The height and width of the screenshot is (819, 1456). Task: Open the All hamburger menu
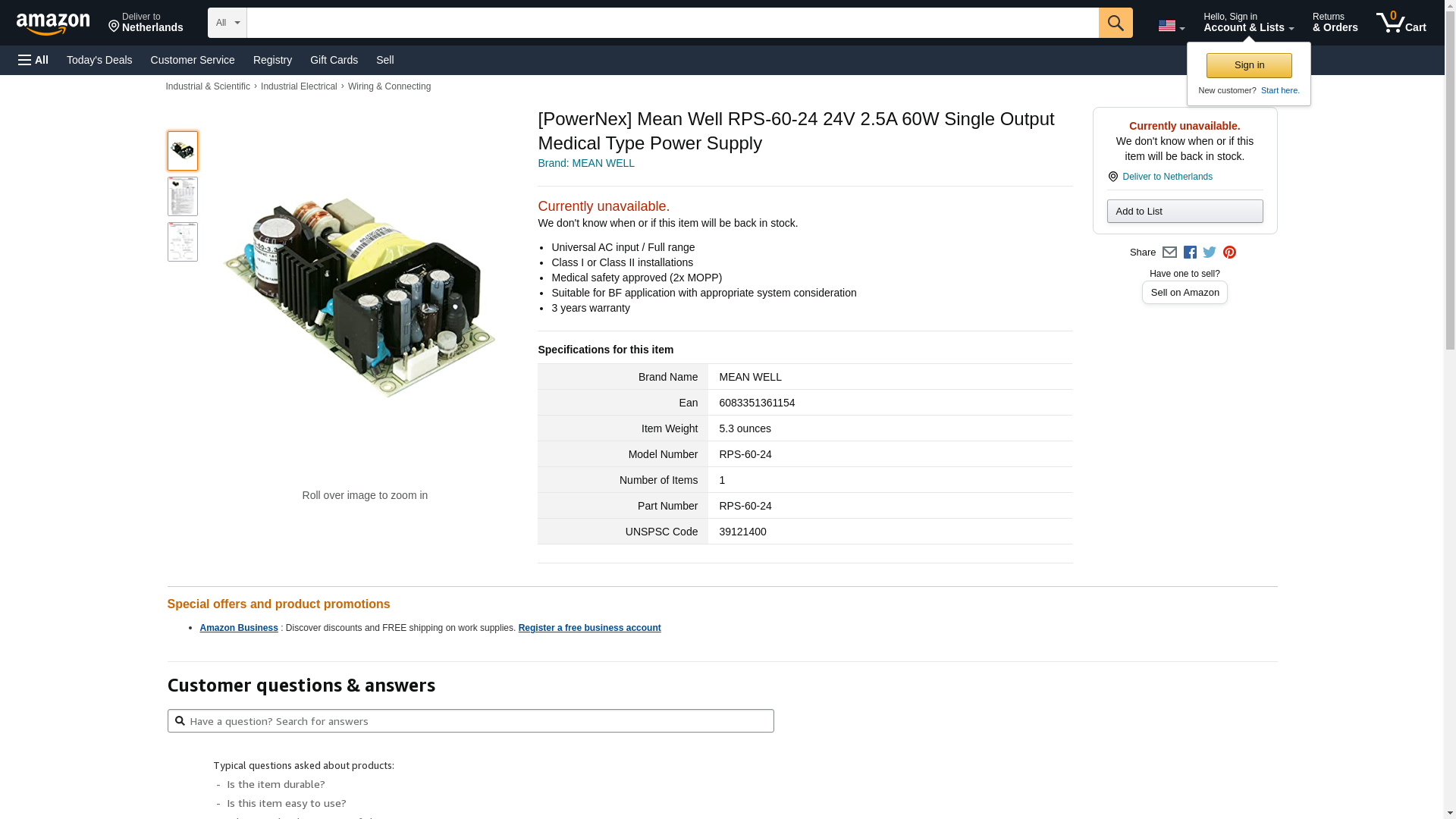[33, 60]
